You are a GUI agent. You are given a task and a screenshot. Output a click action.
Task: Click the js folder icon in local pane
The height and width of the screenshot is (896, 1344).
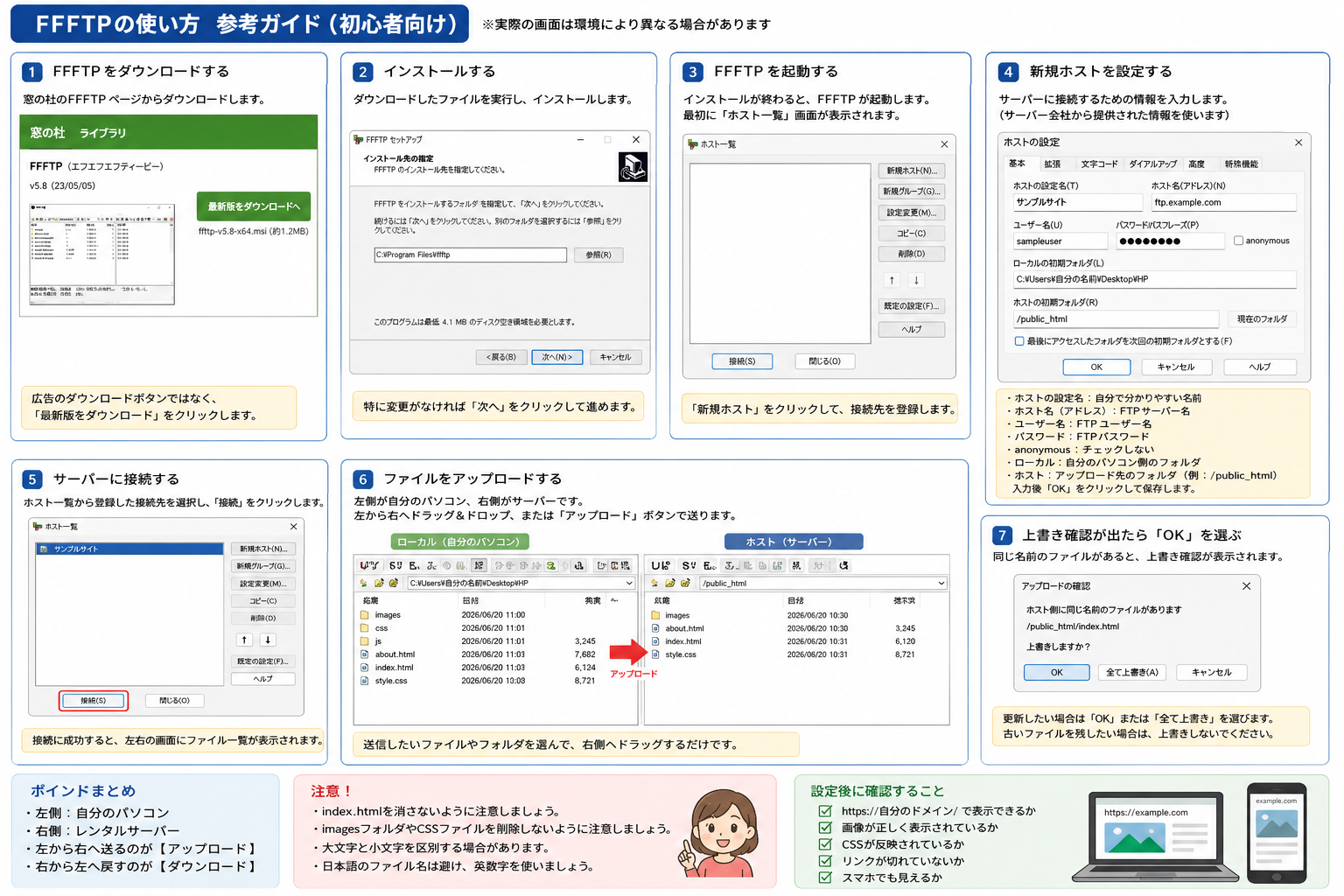click(x=364, y=641)
